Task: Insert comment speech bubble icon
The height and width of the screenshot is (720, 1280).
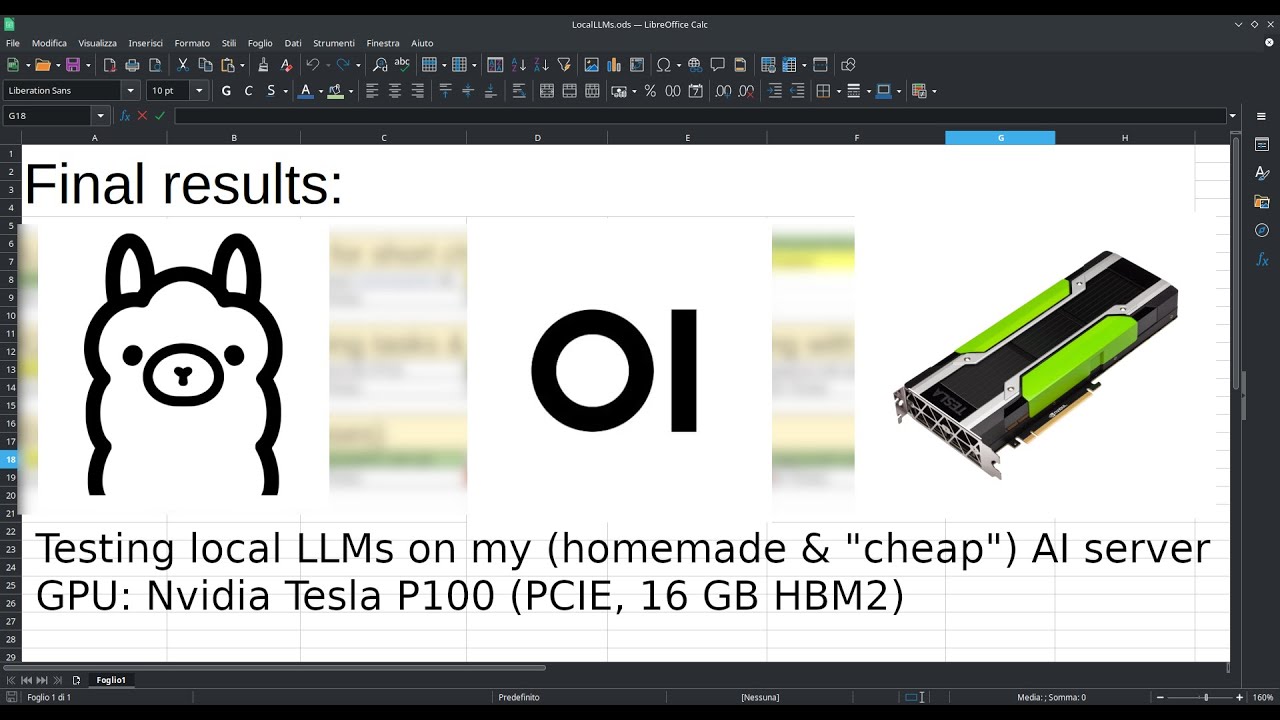Action: (717, 65)
